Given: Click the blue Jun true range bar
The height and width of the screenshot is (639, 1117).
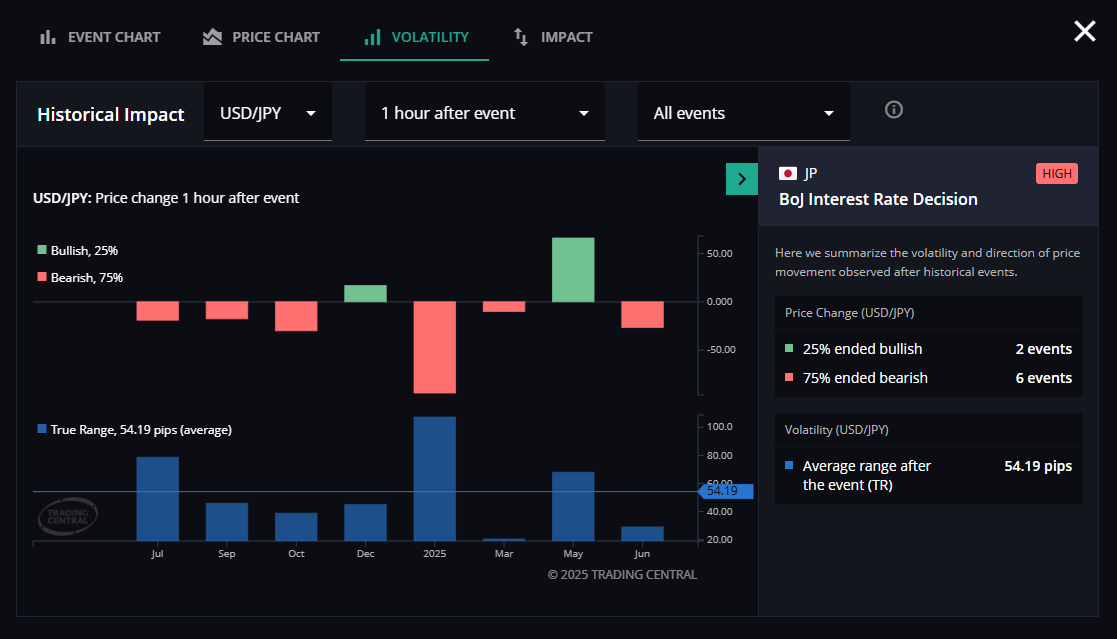Looking at the screenshot, I should 642,534.
